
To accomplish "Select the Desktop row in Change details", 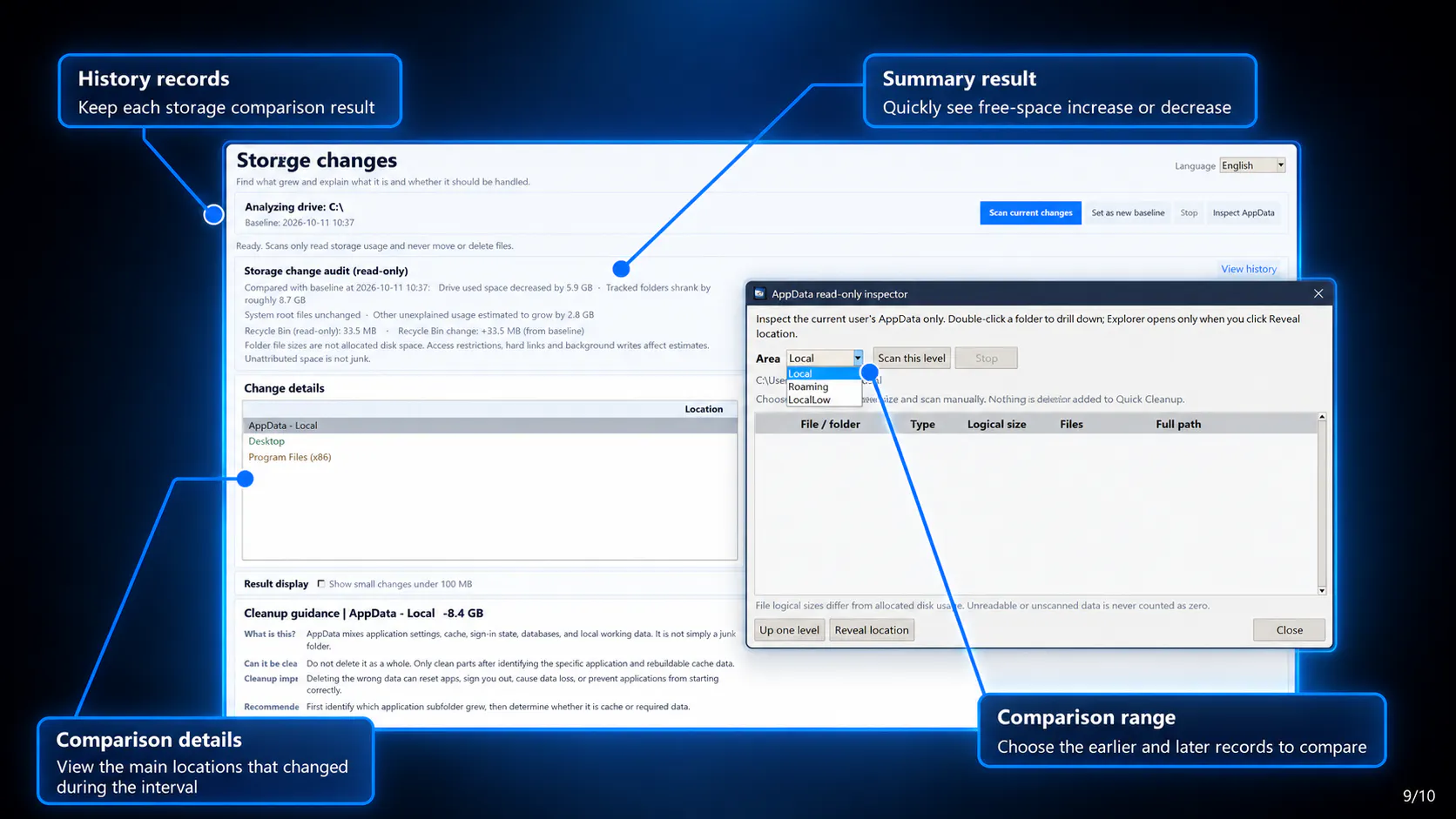I will click(489, 441).
